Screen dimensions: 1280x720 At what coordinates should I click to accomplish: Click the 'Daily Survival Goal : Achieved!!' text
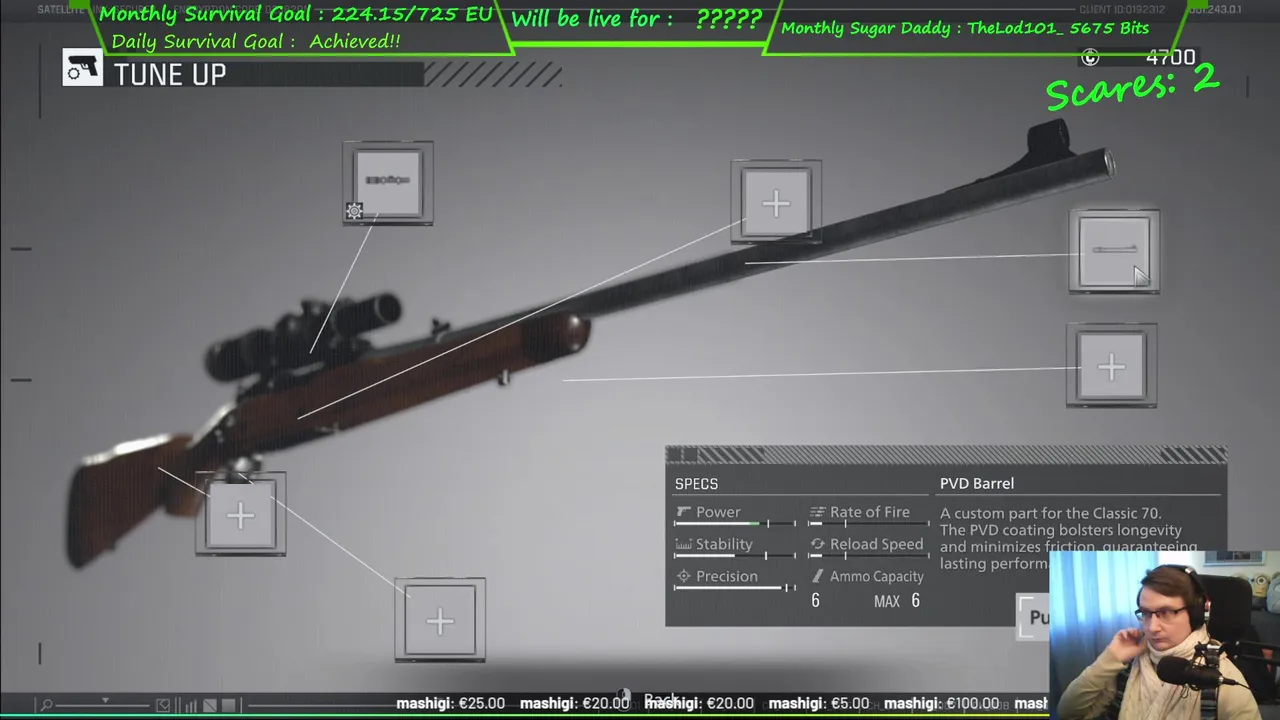click(x=256, y=41)
